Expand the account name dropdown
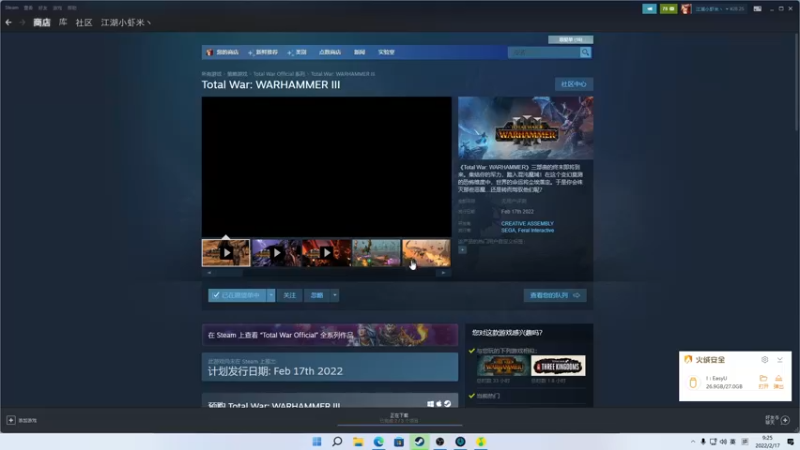The height and width of the screenshot is (450, 800). pos(719,9)
